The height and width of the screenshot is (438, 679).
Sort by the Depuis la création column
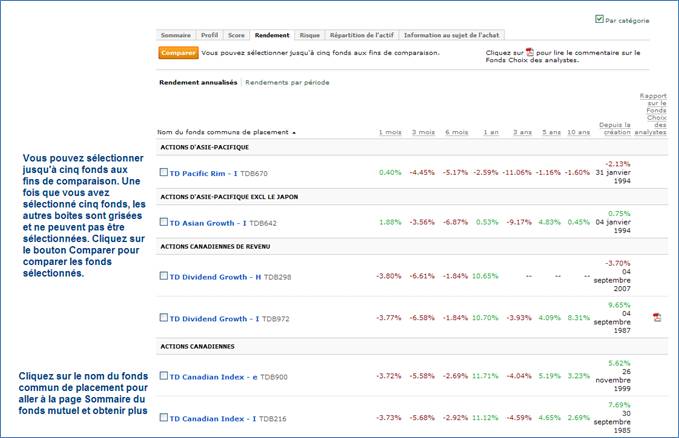pyautogui.click(x=614, y=128)
